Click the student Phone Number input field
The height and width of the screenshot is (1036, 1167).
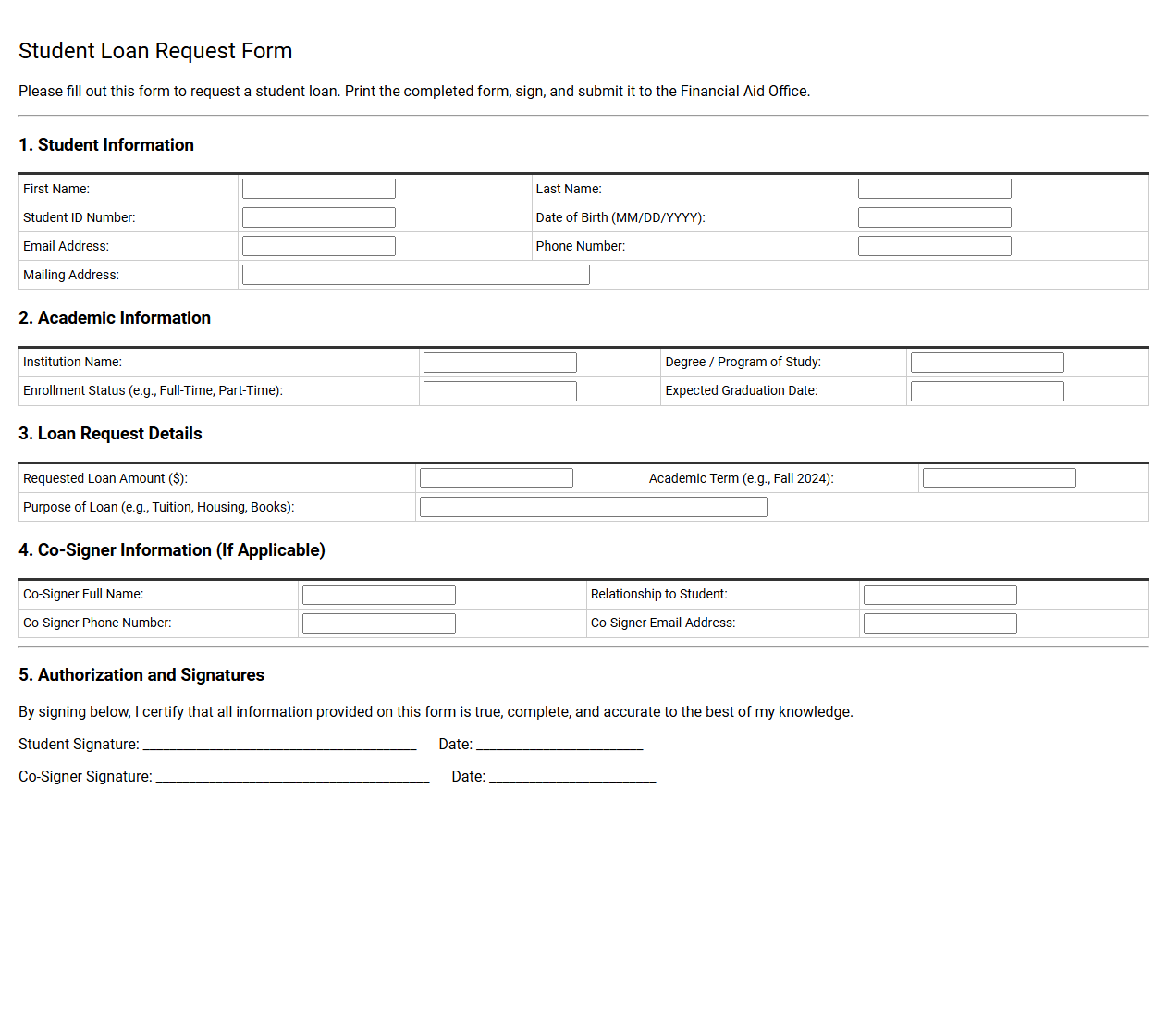[935, 246]
